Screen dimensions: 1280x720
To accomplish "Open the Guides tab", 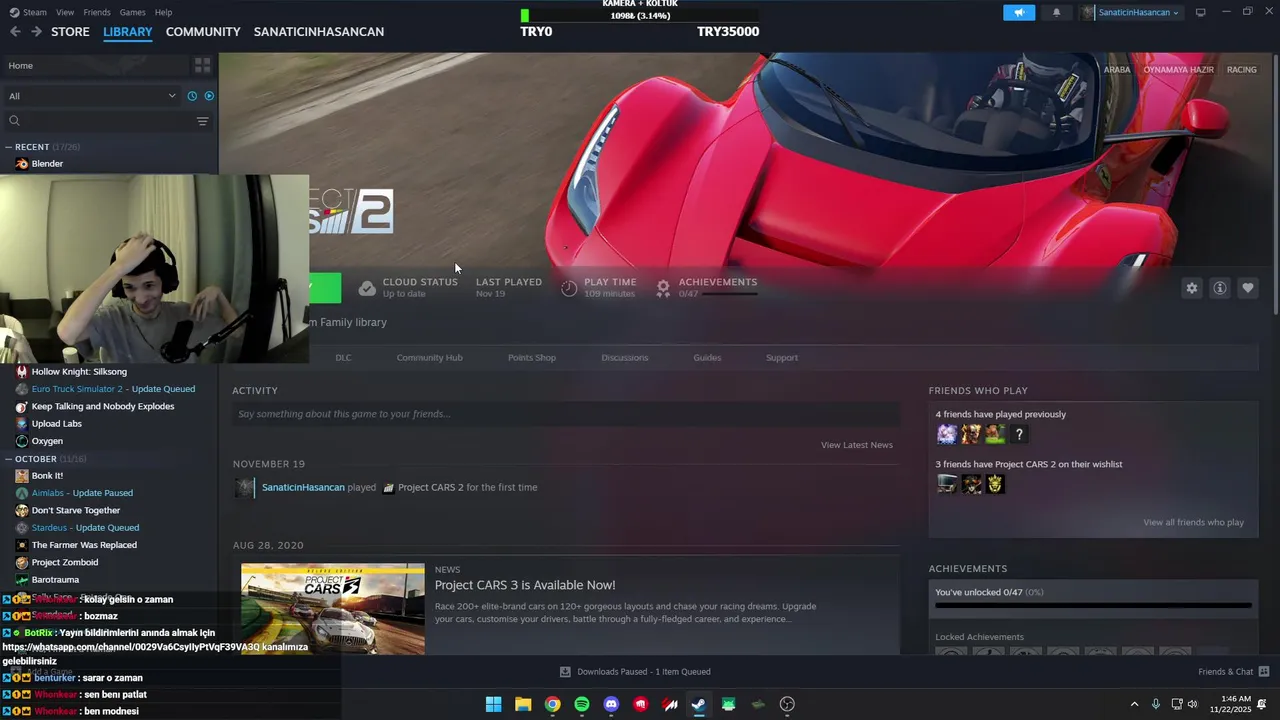I will 707,358.
